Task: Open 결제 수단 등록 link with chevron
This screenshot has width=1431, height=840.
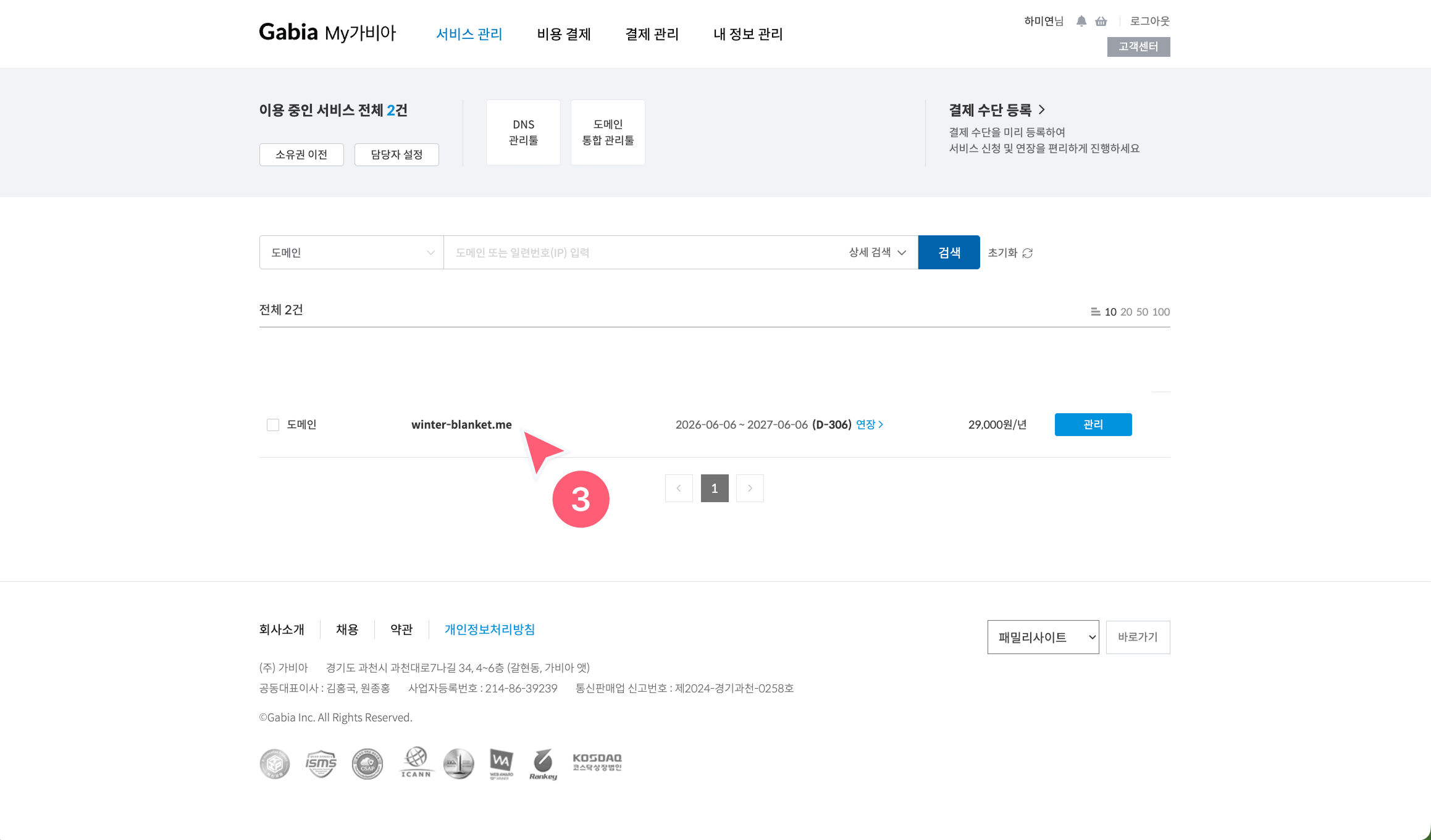Action: 997,110
